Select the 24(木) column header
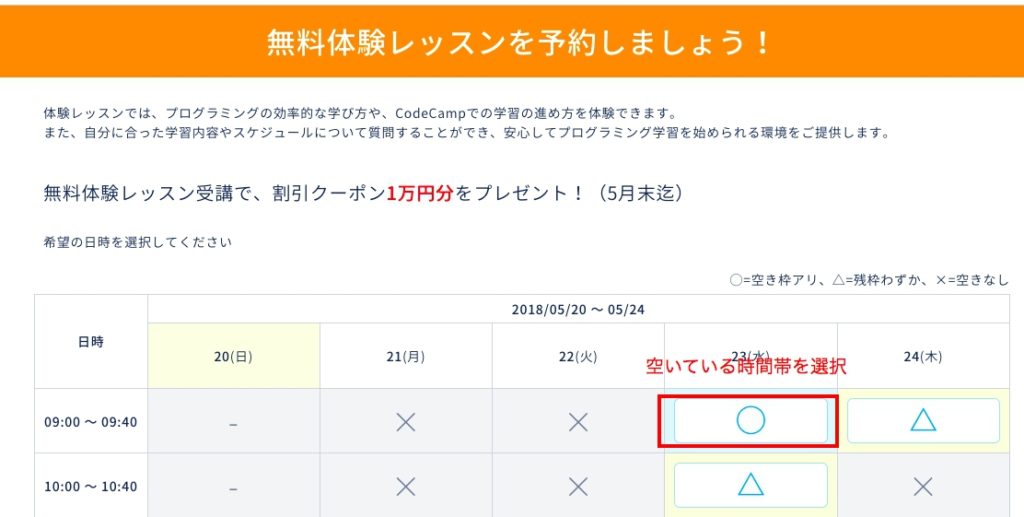 (923, 357)
